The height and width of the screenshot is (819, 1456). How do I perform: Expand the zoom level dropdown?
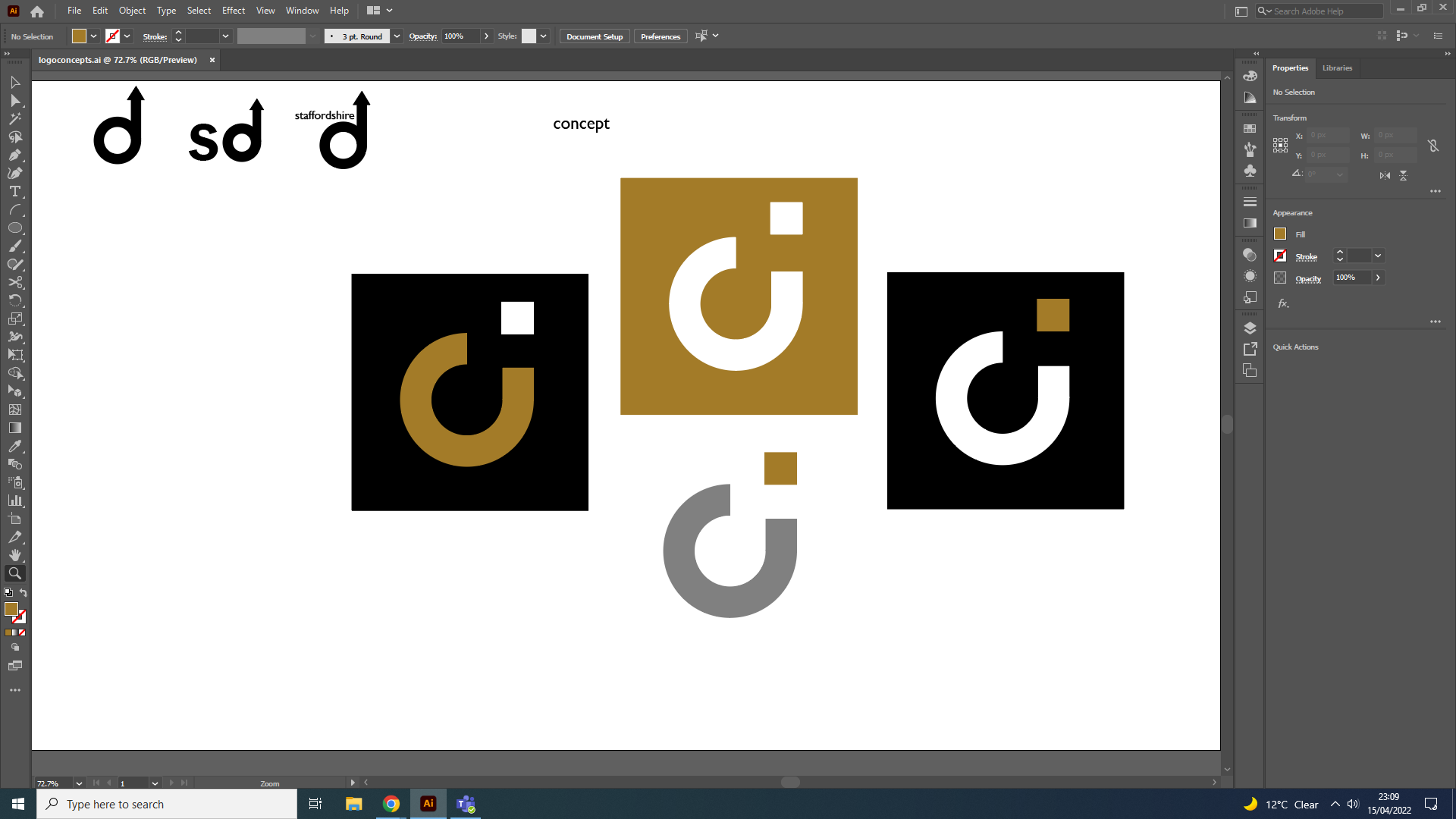(x=78, y=783)
